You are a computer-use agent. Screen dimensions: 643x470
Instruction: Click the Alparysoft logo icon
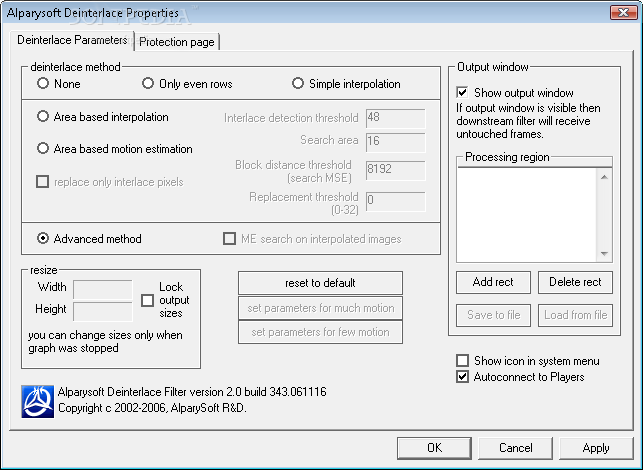38,402
